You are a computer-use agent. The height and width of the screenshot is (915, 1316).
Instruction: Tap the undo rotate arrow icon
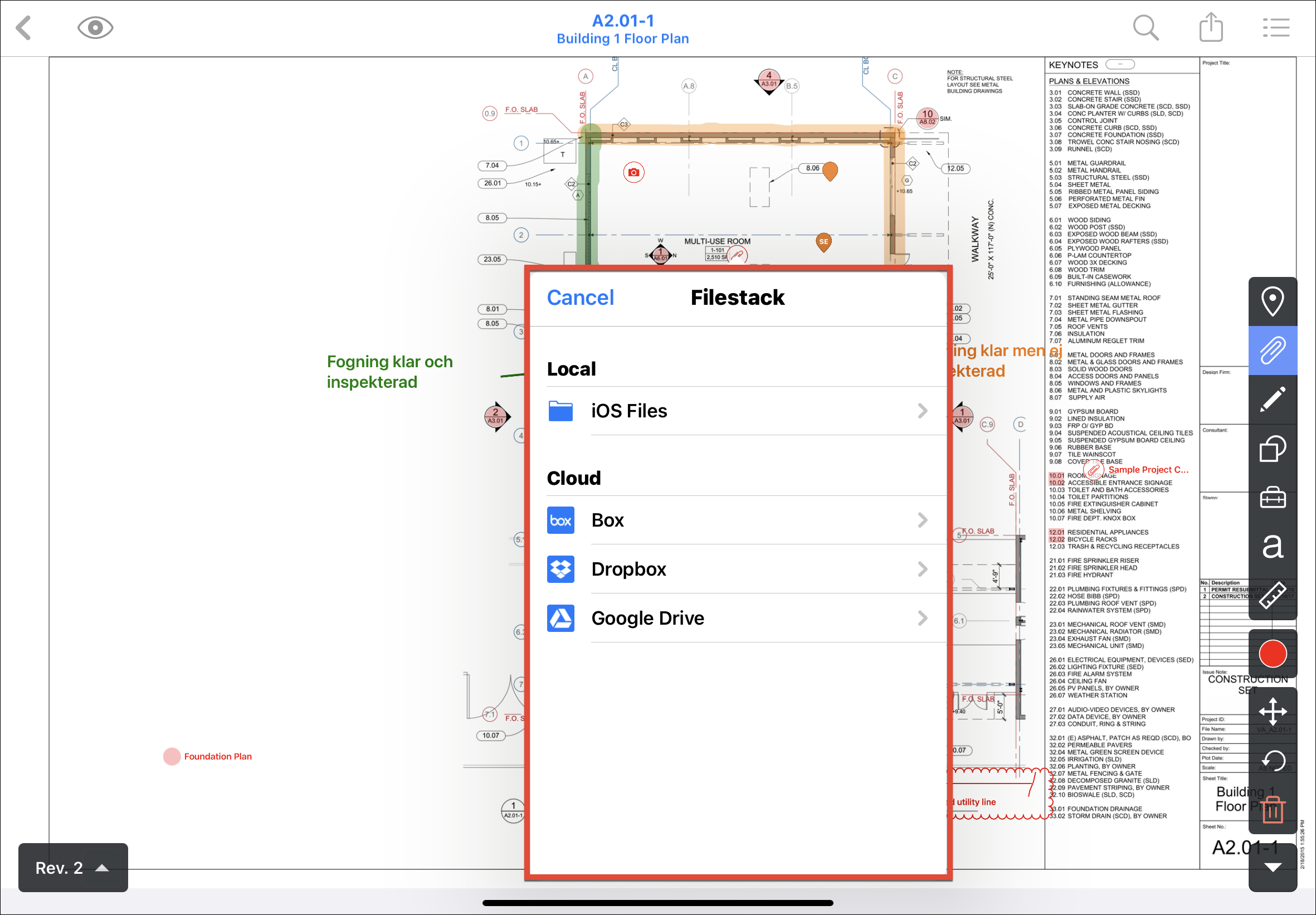pos(1273,761)
